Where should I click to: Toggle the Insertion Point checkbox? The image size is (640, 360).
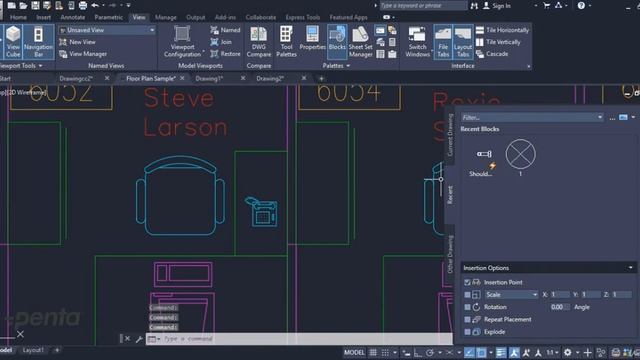click(467, 282)
